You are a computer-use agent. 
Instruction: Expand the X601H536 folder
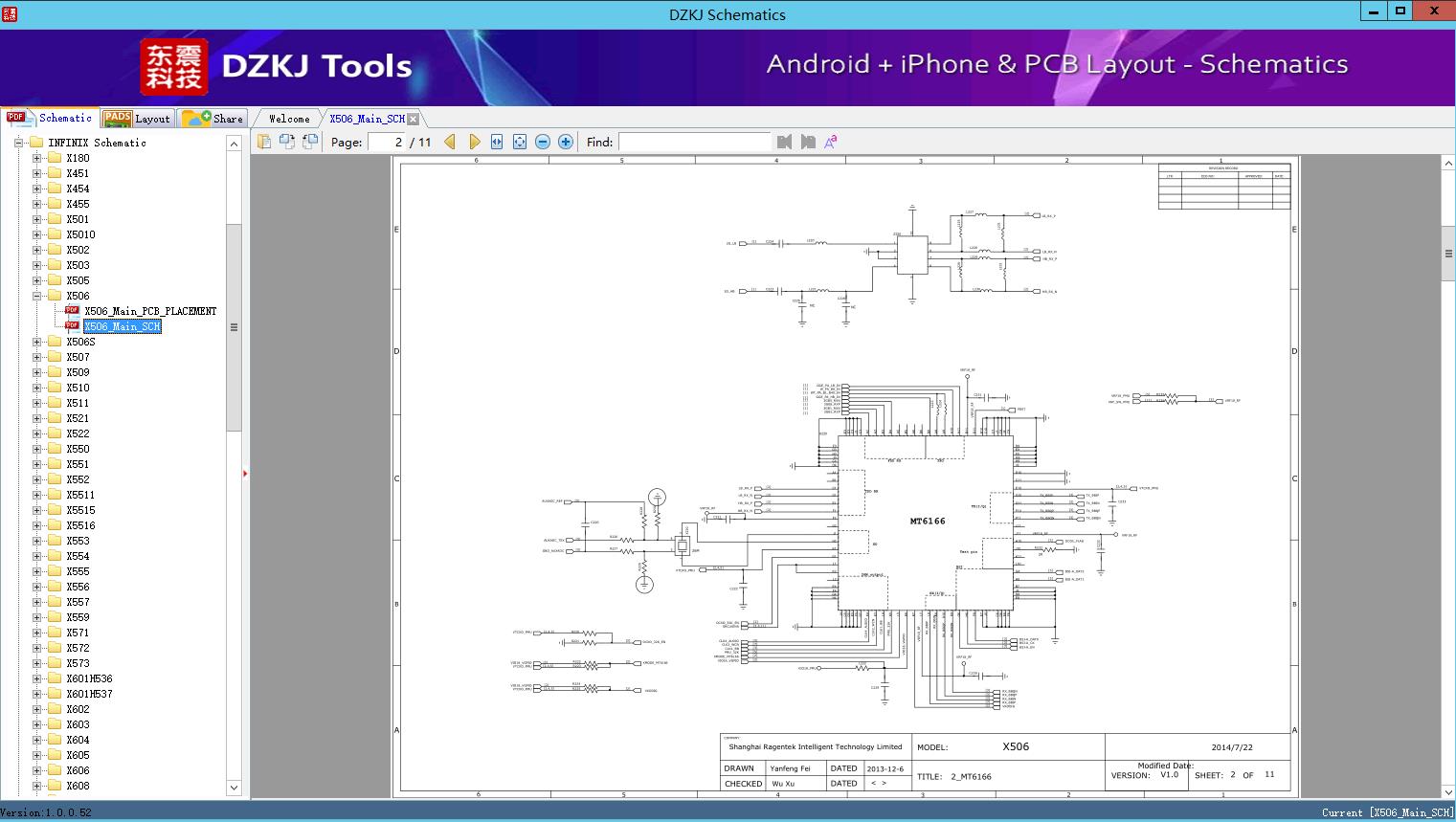36,678
